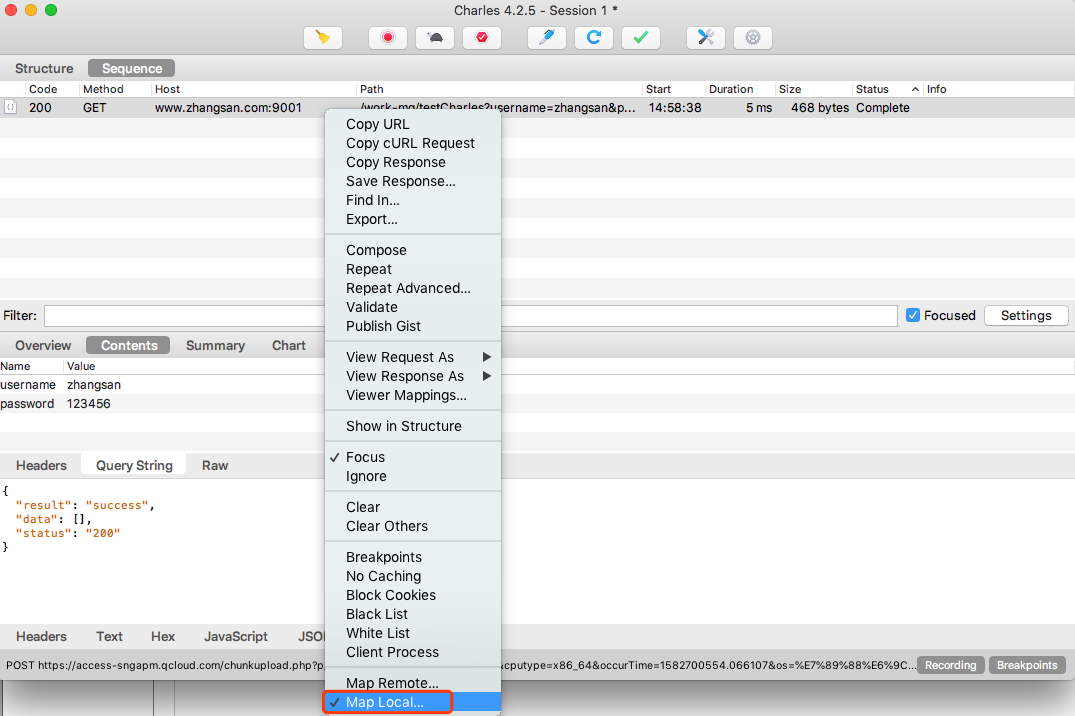Select the www.zhangsan.com:9001 request row

[x=538, y=108]
